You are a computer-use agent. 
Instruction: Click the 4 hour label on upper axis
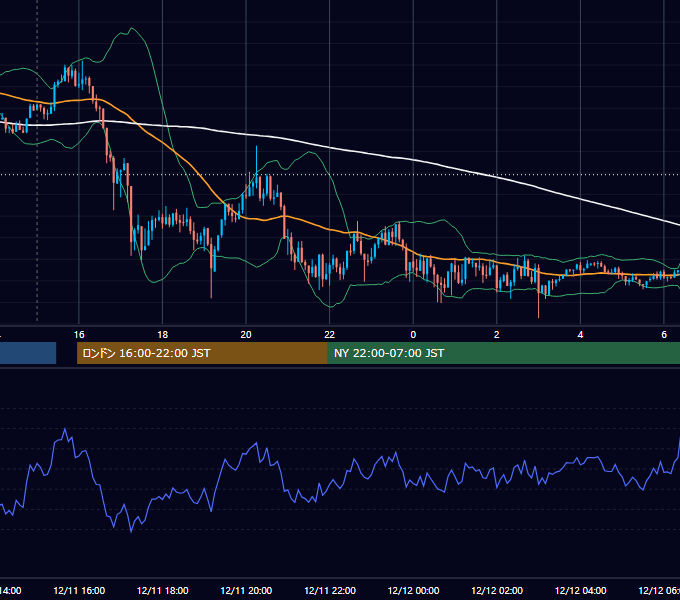[x=580, y=334]
